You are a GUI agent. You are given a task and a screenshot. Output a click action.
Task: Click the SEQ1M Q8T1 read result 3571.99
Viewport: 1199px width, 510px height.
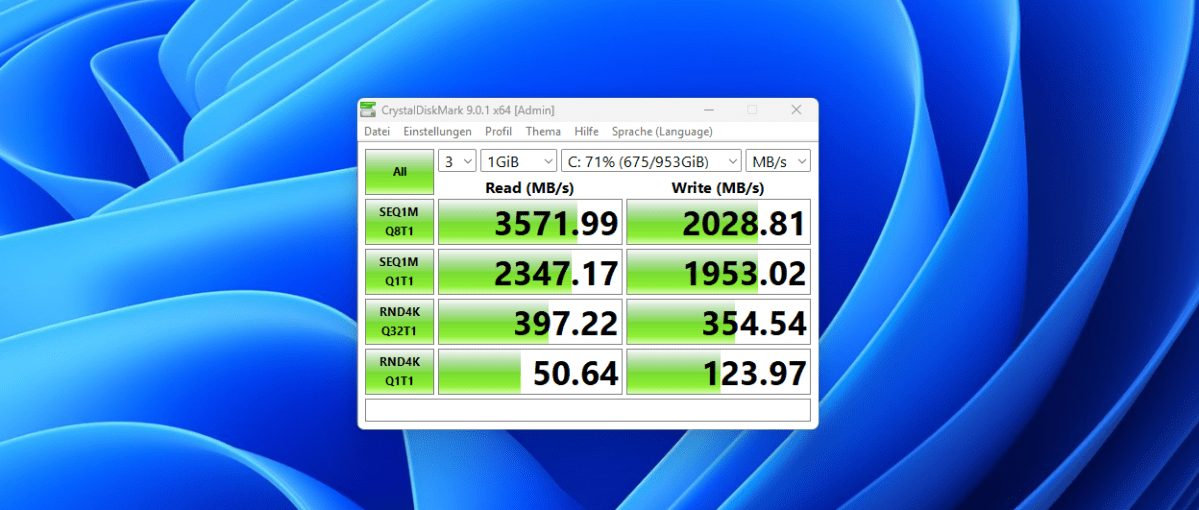point(530,223)
